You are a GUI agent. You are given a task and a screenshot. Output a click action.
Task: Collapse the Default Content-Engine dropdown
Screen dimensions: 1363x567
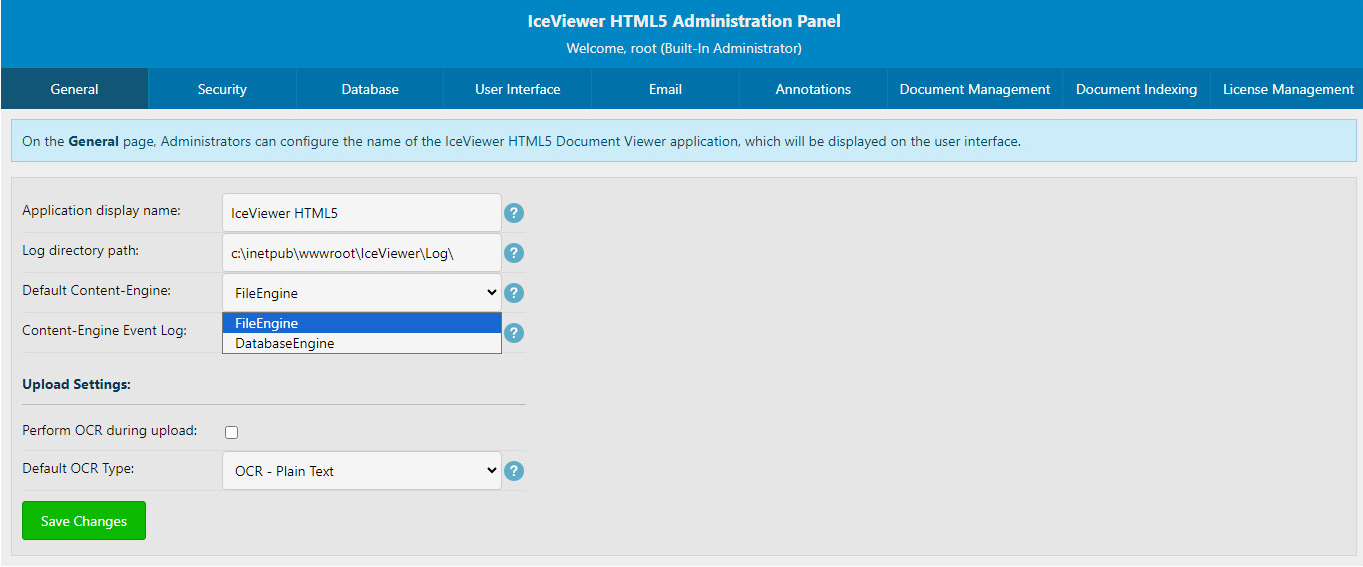point(361,293)
